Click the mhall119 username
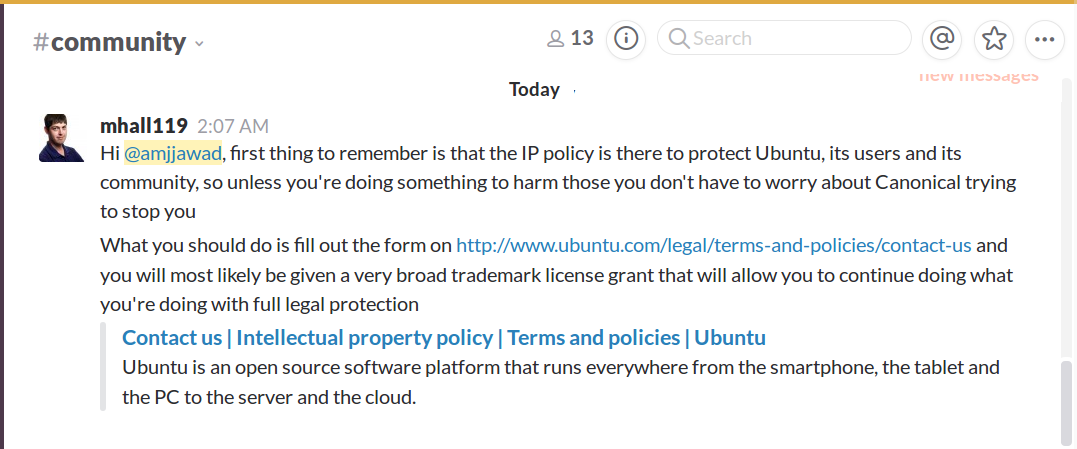 [144, 126]
